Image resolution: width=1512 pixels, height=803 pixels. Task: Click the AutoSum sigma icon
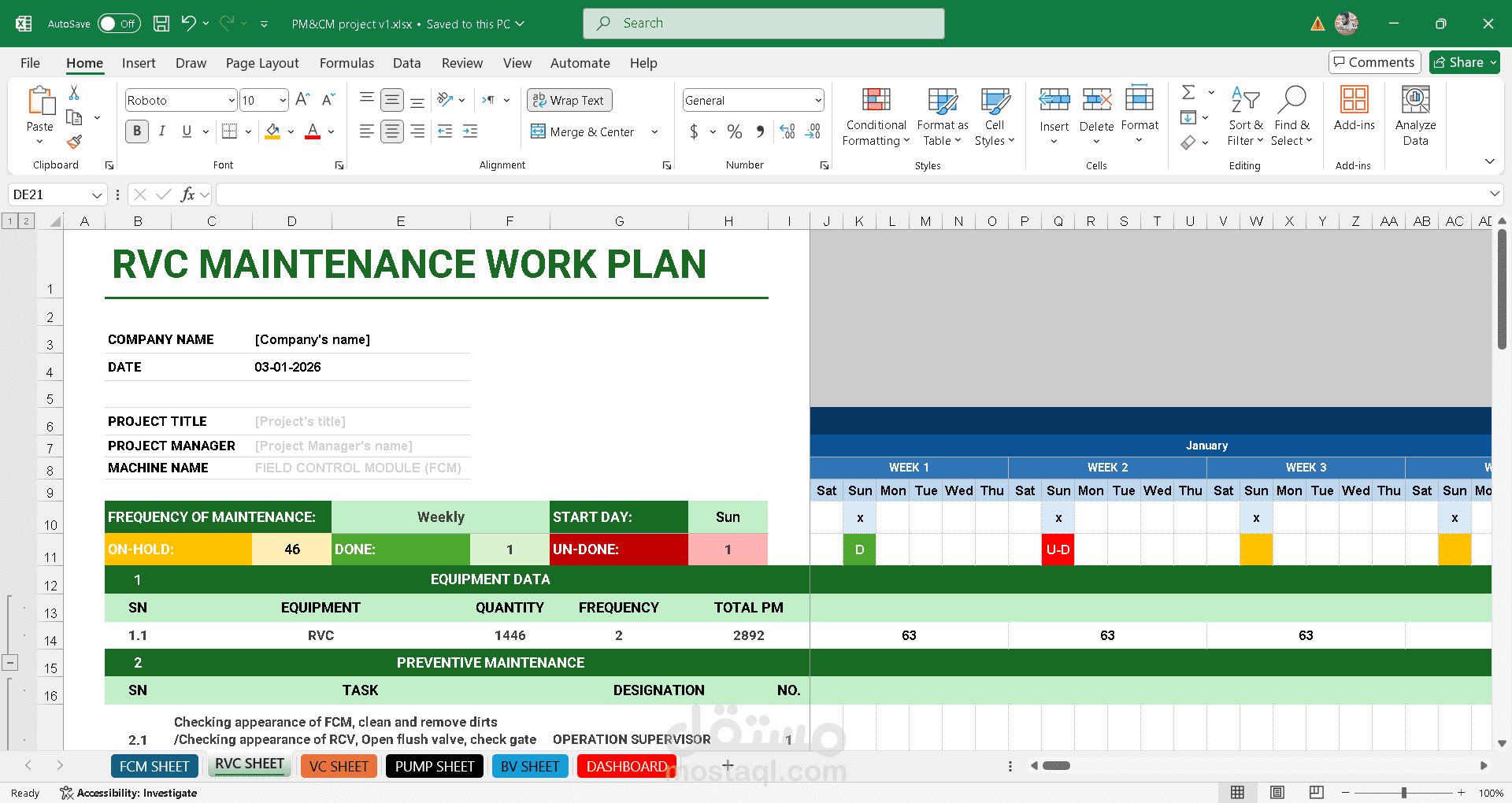pyautogui.click(x=1189, y=93)
